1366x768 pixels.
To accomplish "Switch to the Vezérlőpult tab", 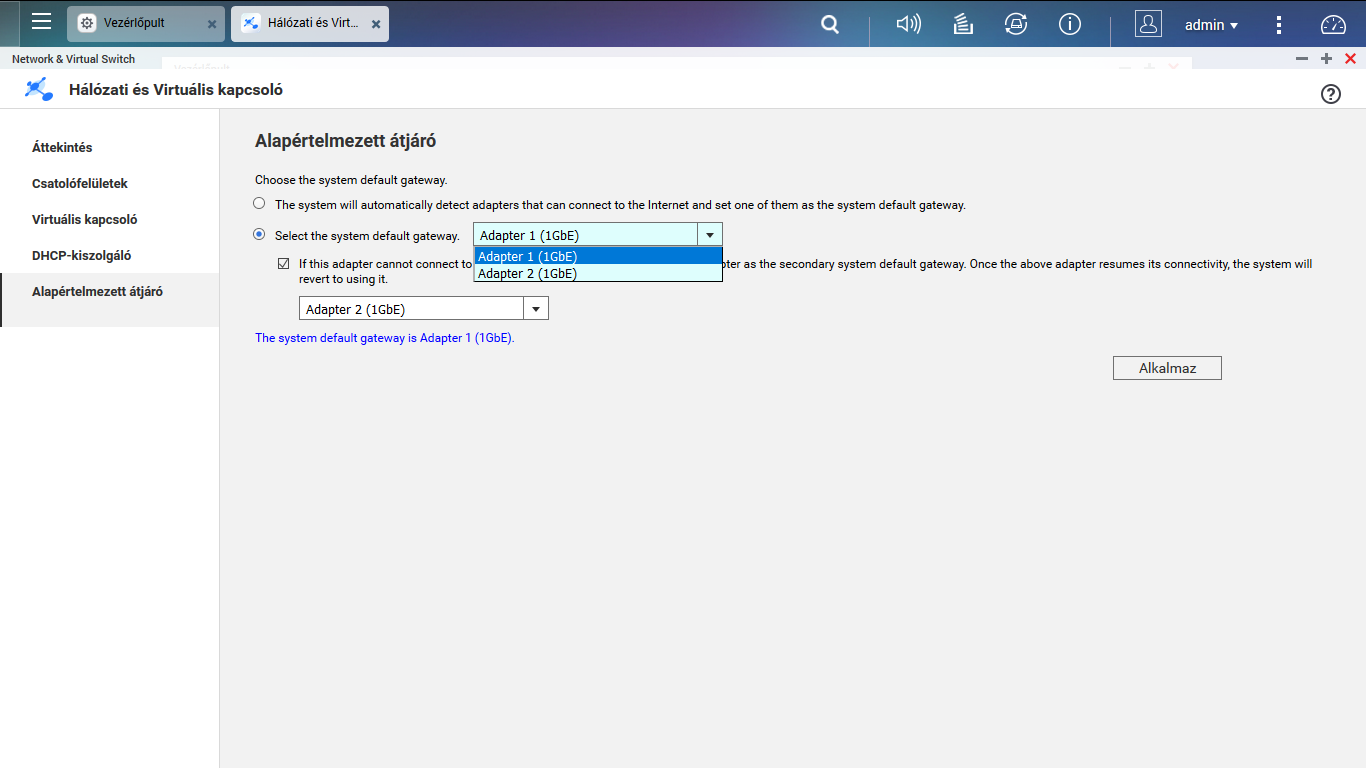I will pyautogui.click(x=135, y=23).
